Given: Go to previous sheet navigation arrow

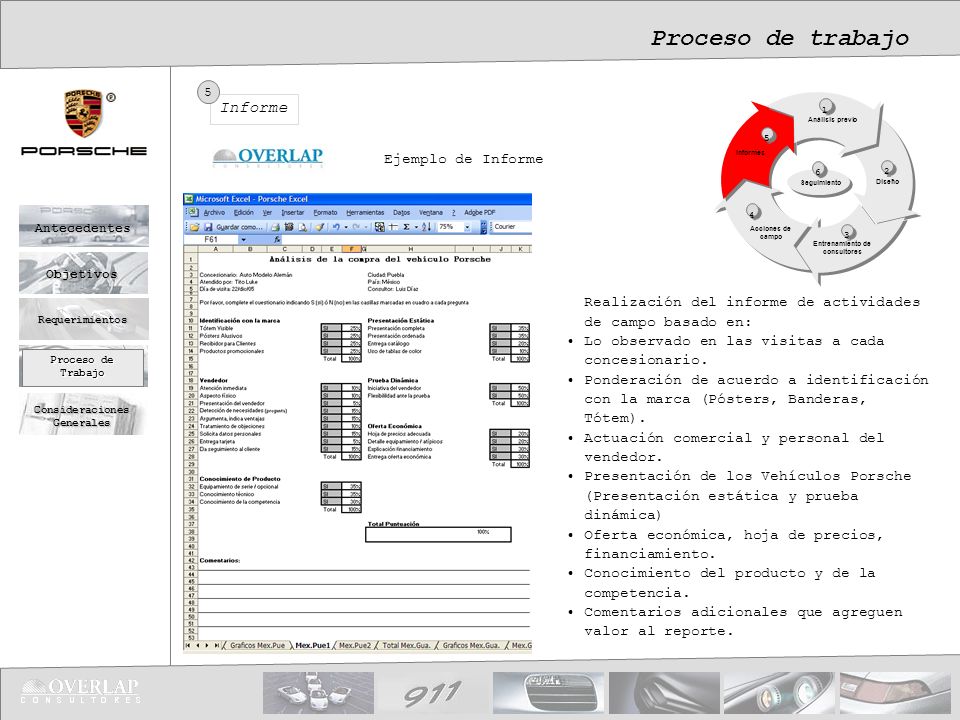Looking at the screenshot, I should (x=197, y=645).
